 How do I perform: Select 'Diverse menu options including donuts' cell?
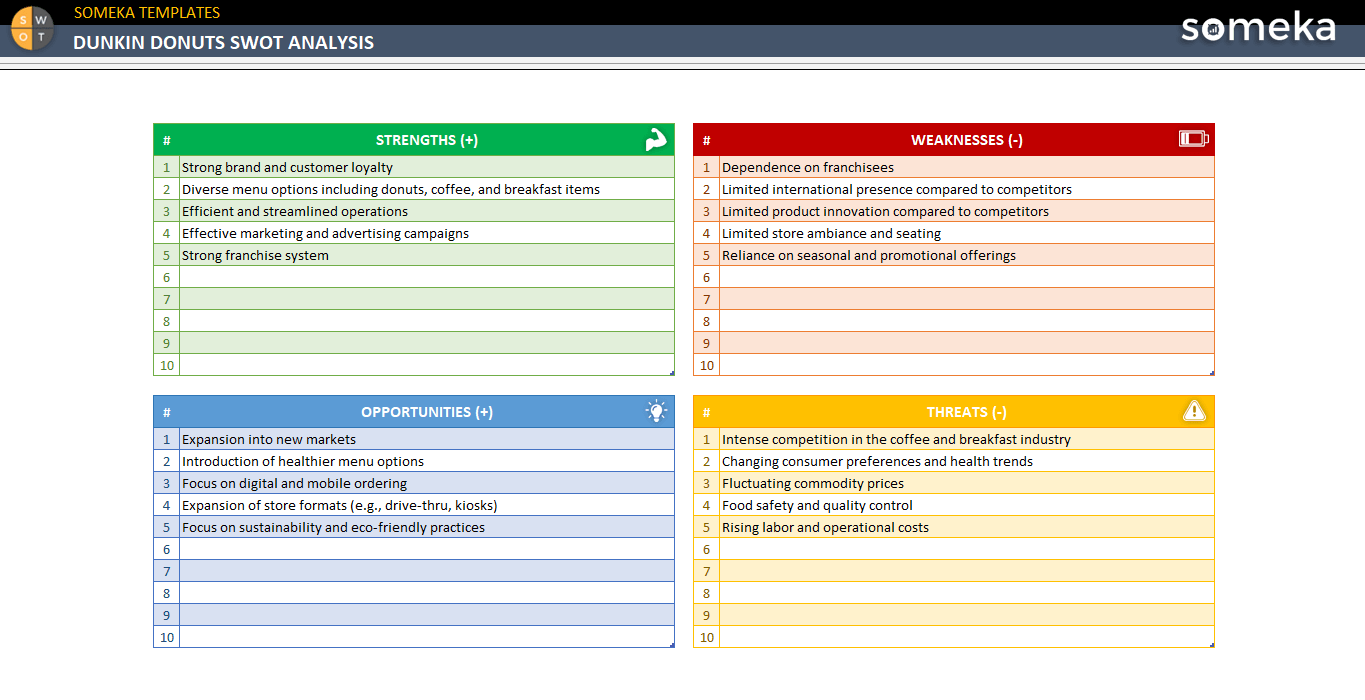pos(427,189)
